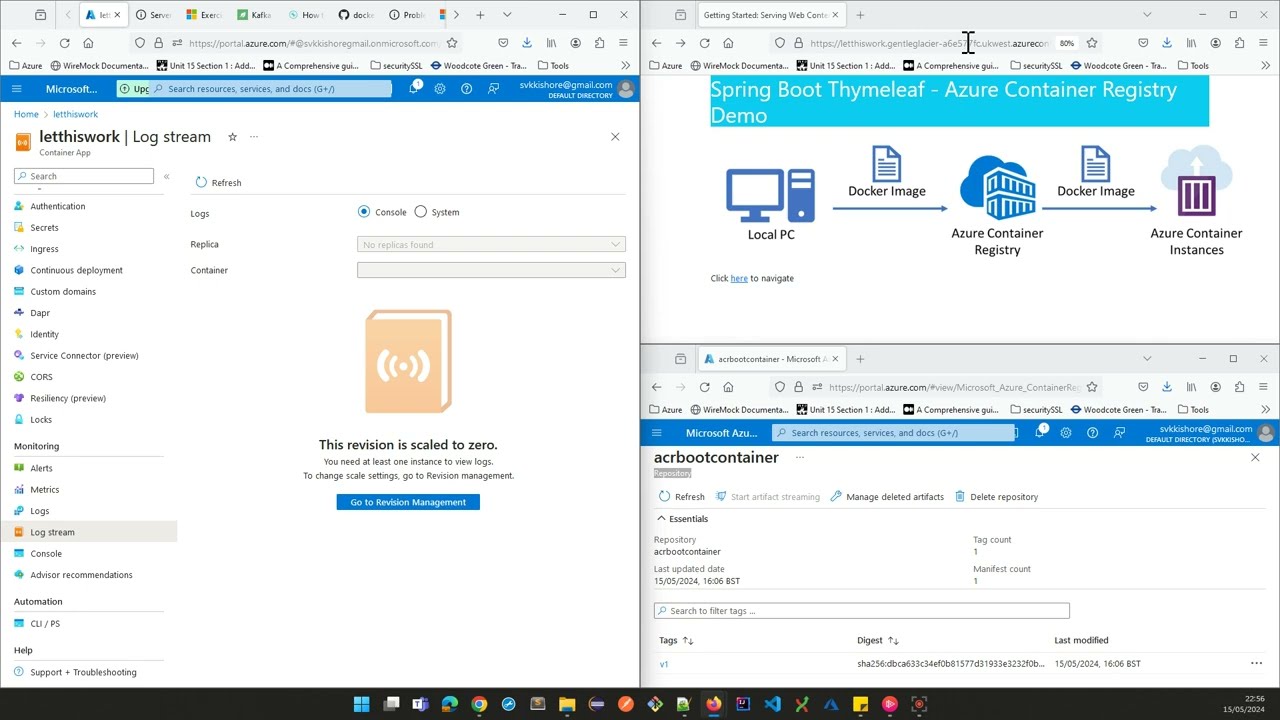Open Chrome from the taskbar

click(479, 704)
